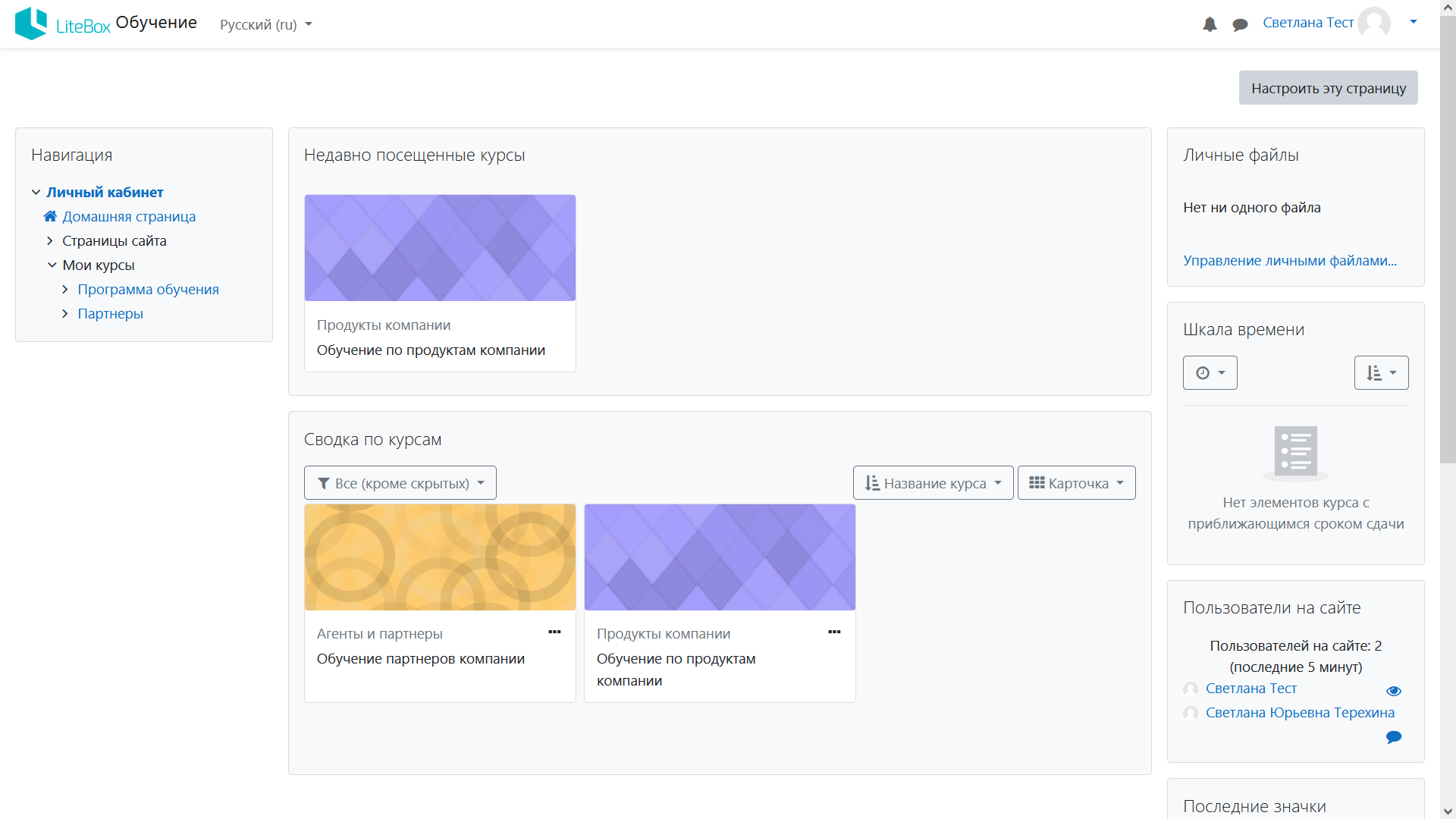1456x819 pixels.
Task: Go to Домашняя страница link
Action: (x=129, y=217)
